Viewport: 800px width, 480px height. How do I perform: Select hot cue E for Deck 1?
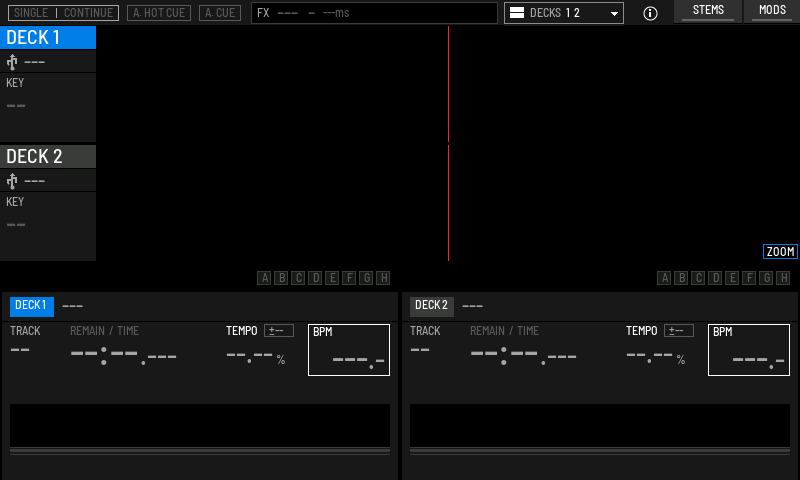point(332,278)
